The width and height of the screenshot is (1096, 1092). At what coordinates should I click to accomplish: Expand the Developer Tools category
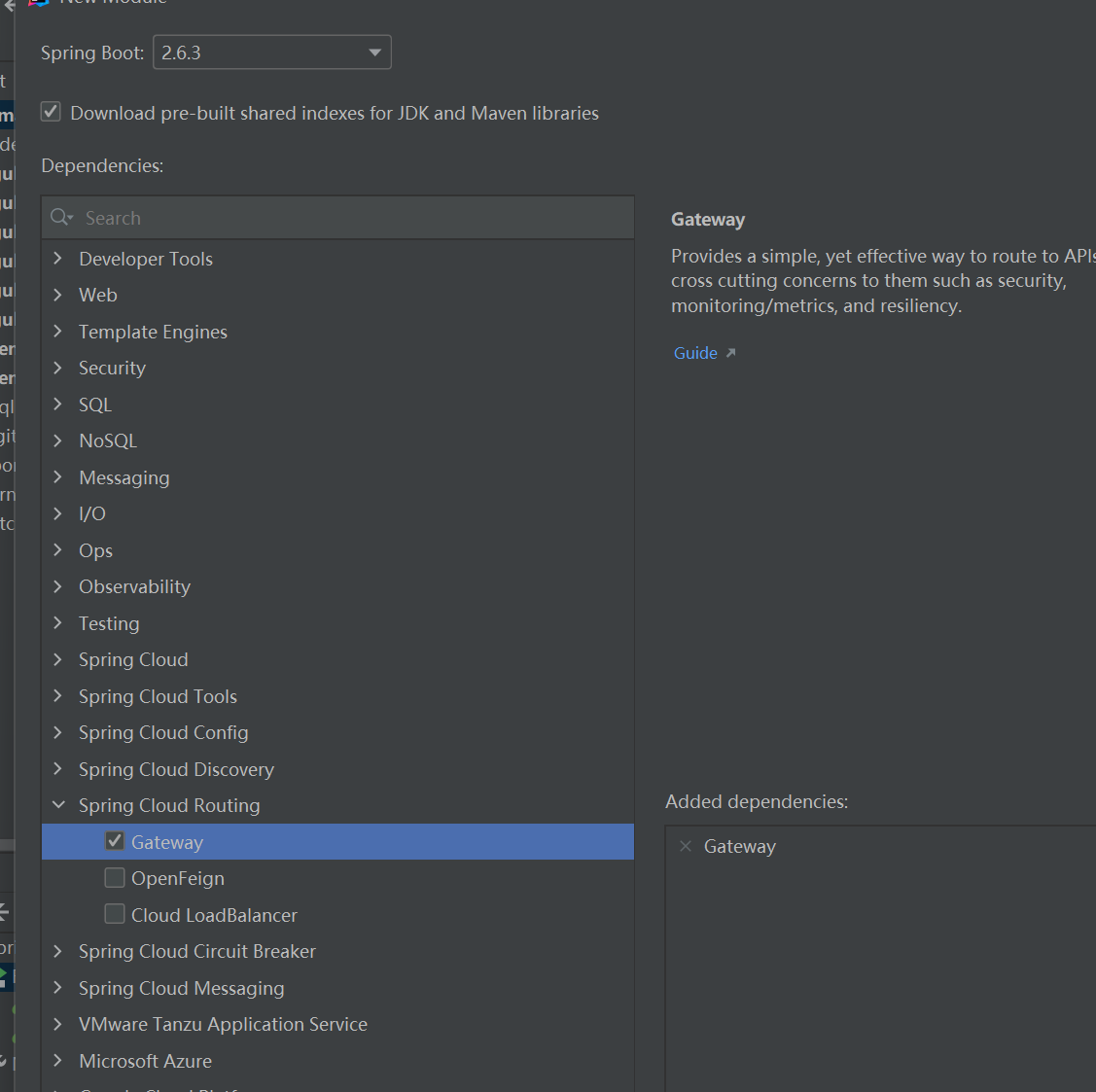tap(58, 259)
